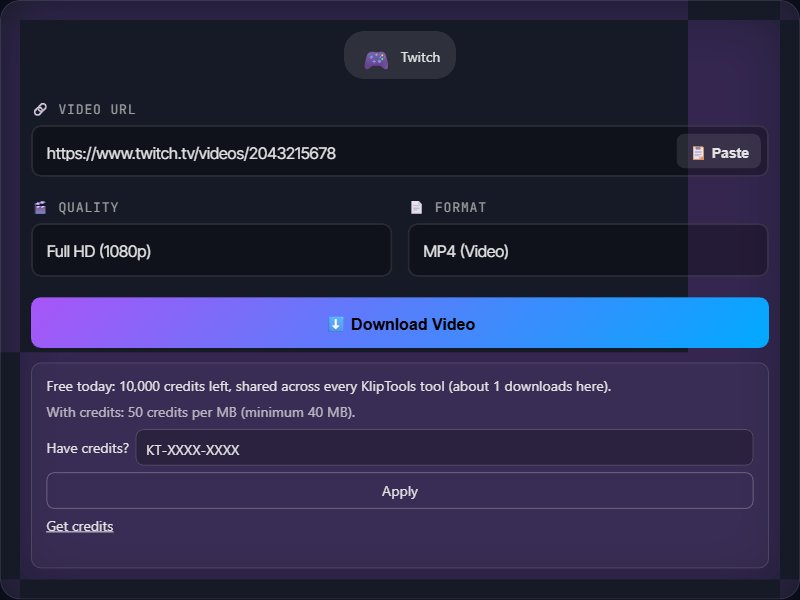Screen dimensions: 800x600
Task: Click the 'Have credits?' label
Action: [x=88, y=448]
